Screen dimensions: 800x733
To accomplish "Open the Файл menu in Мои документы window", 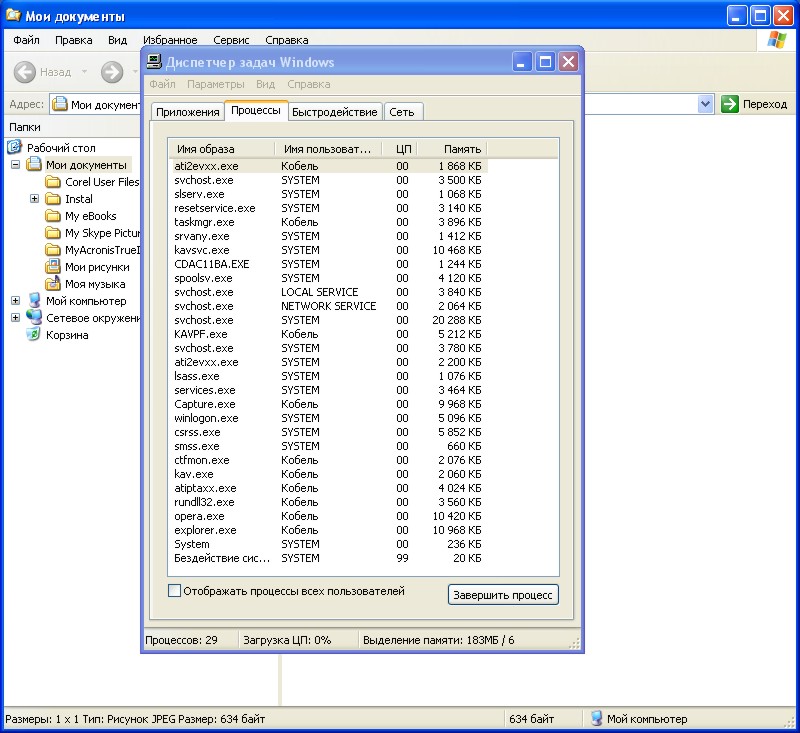I will [27, 40].
